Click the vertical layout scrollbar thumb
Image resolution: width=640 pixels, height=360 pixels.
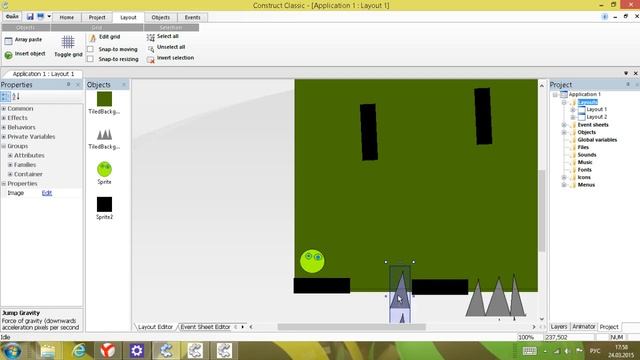point(542,211)
